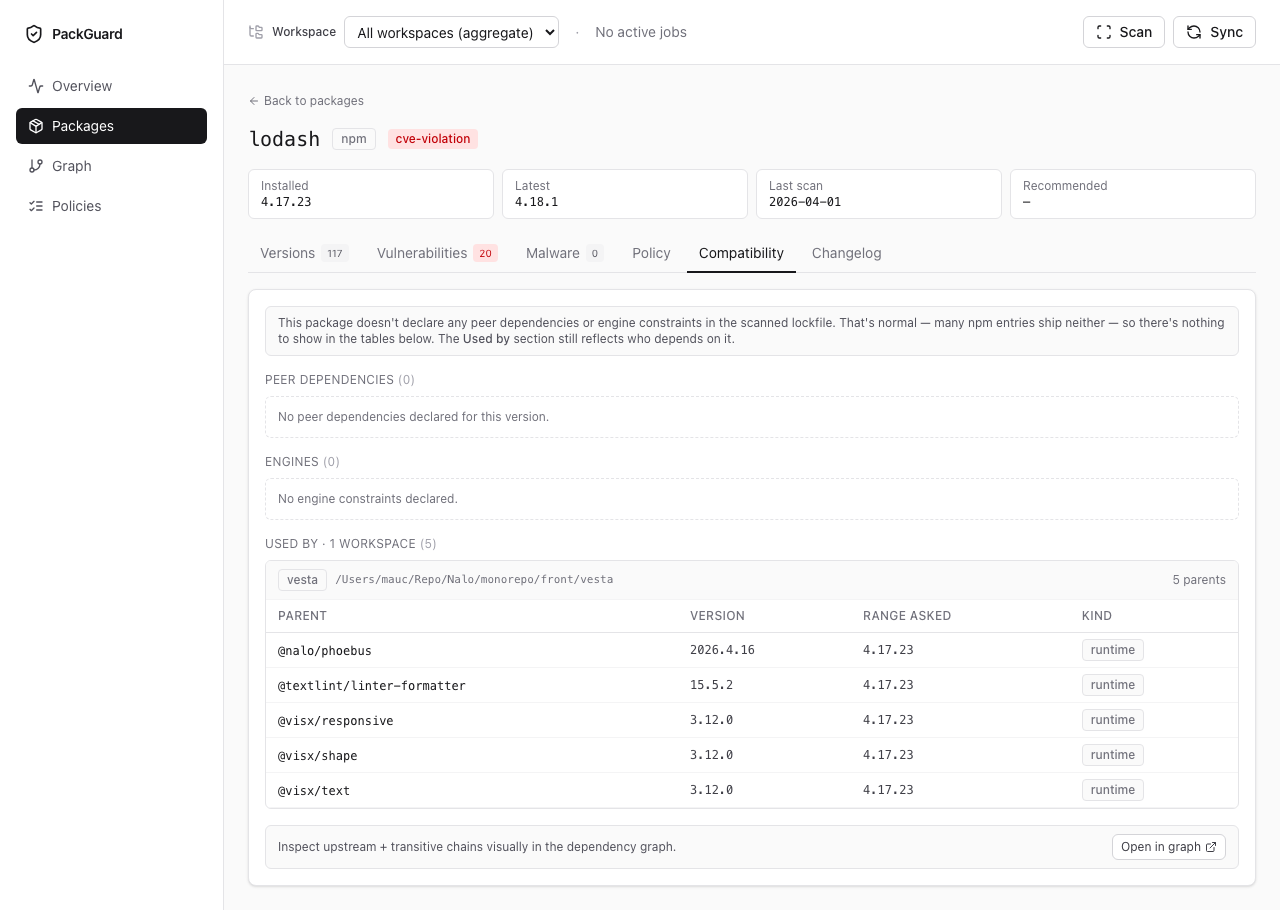
Task: Click the Sync button
Action: coord(1214,32)
